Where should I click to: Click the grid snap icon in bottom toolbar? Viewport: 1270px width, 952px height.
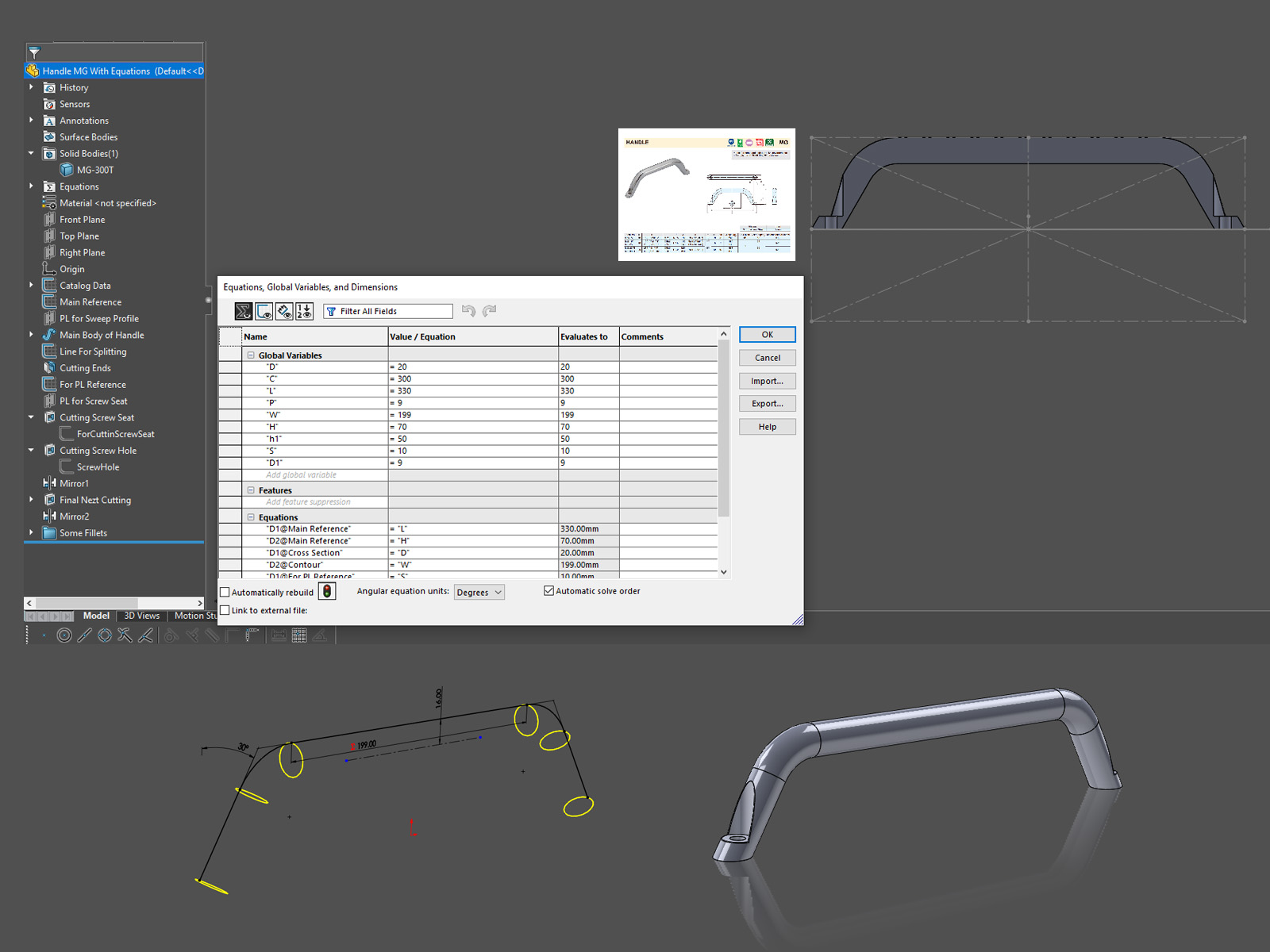click(299, 635)
